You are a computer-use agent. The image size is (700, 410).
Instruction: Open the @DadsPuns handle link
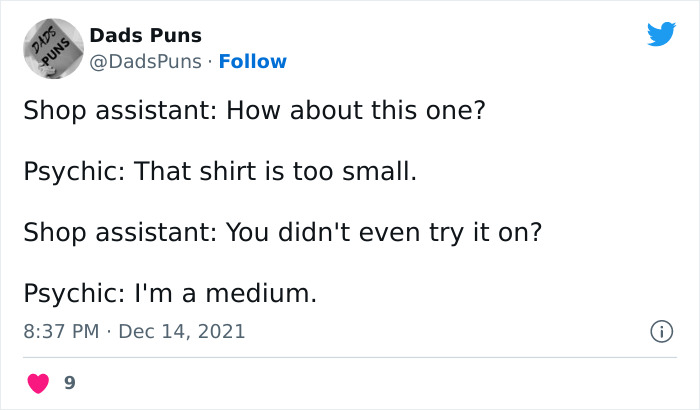point(146,61)
